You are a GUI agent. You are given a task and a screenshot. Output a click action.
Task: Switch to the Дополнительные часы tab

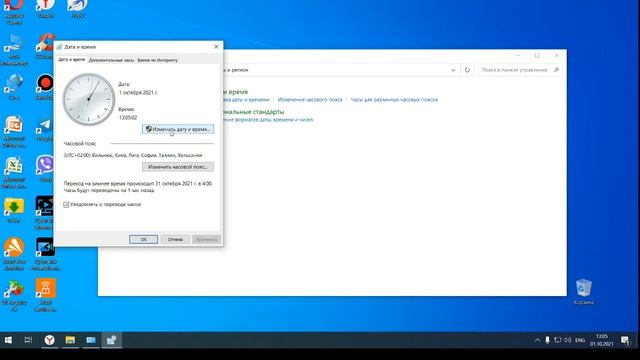pyautogui.click(x=111, y=60)
